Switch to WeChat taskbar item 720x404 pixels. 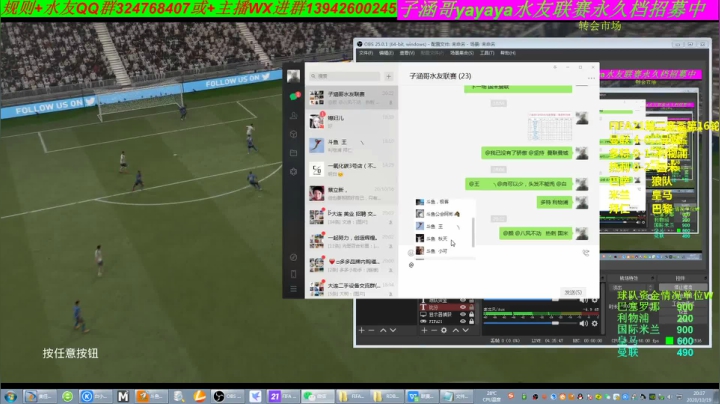pos(317,396)
